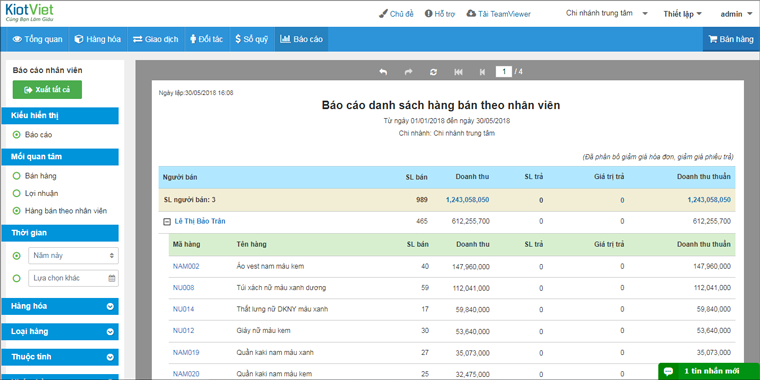Click total revenue 1,243,058,050 under Doanh thu
760x380 pixels.
click(467, 200)
